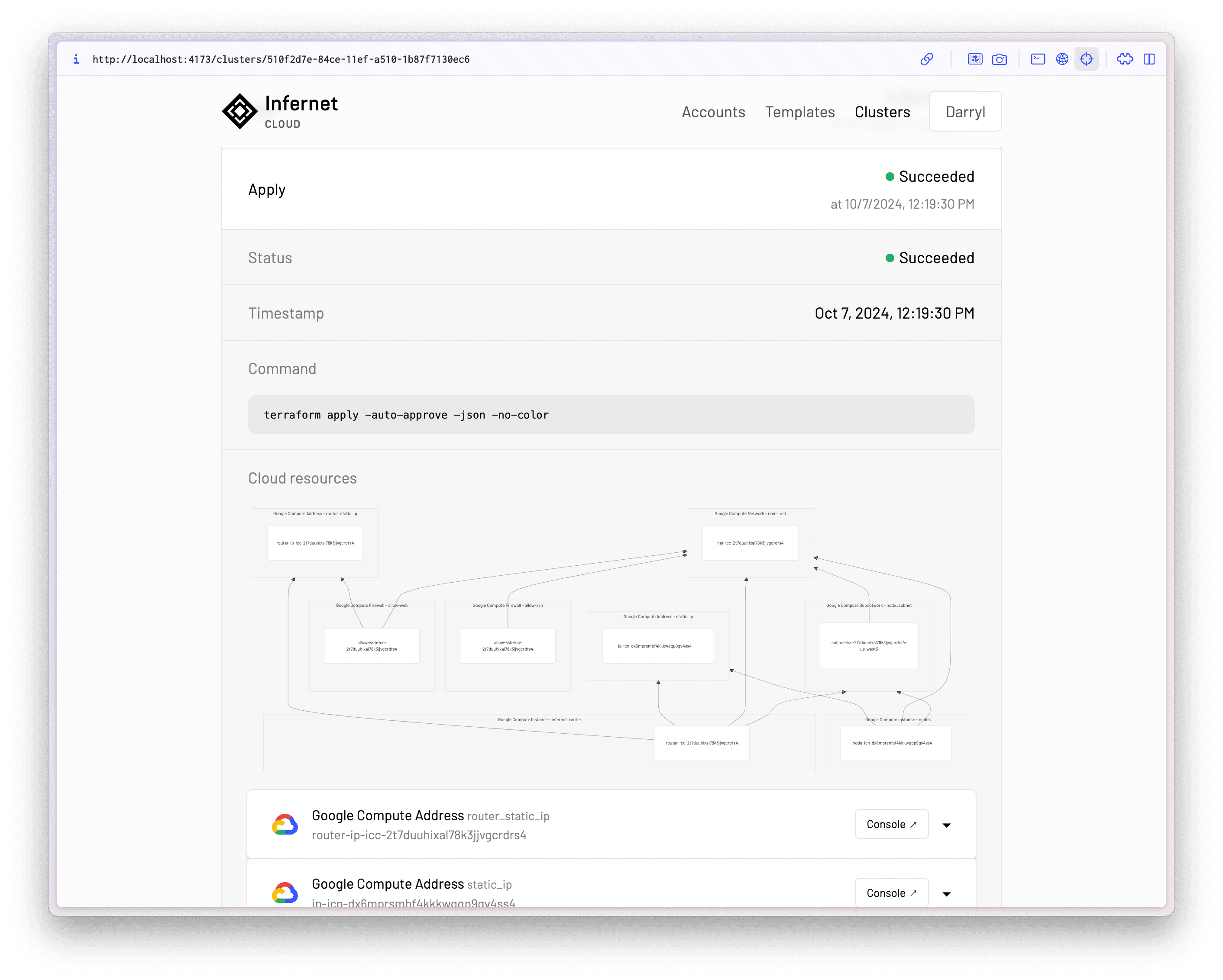Image resolution: width=1223 pixels, height=980 pixels.
Task: Toggle the Clusters navigation item
Action: [883, 111]
